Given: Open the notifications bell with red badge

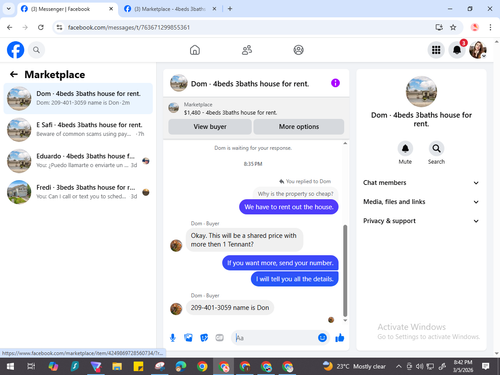Looking at the screenshot, I should pyautogui.click(x=457, y=50).
